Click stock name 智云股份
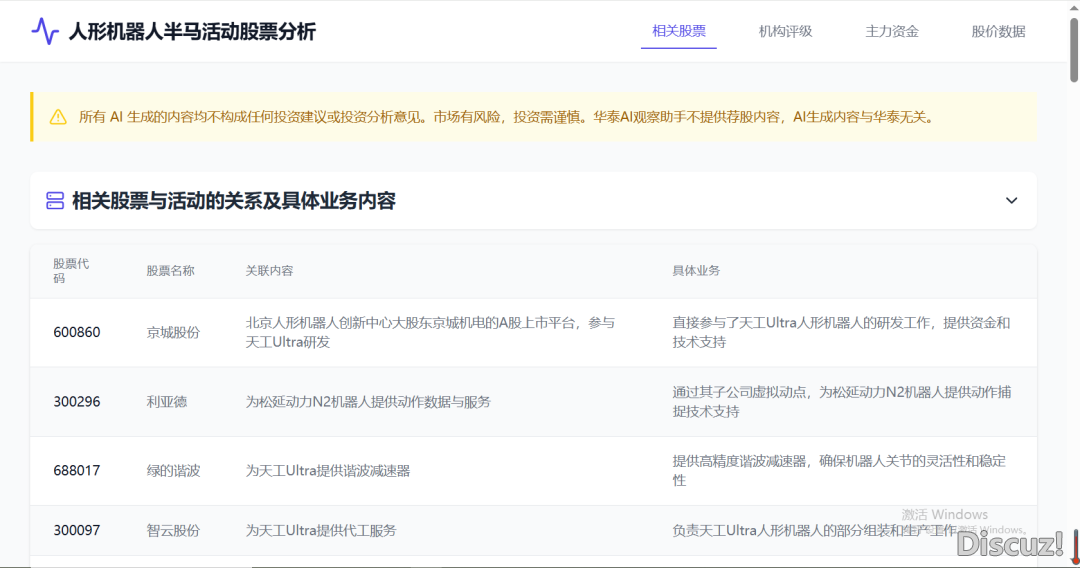Screen dimensions: 1080x568 click(173, 531)
